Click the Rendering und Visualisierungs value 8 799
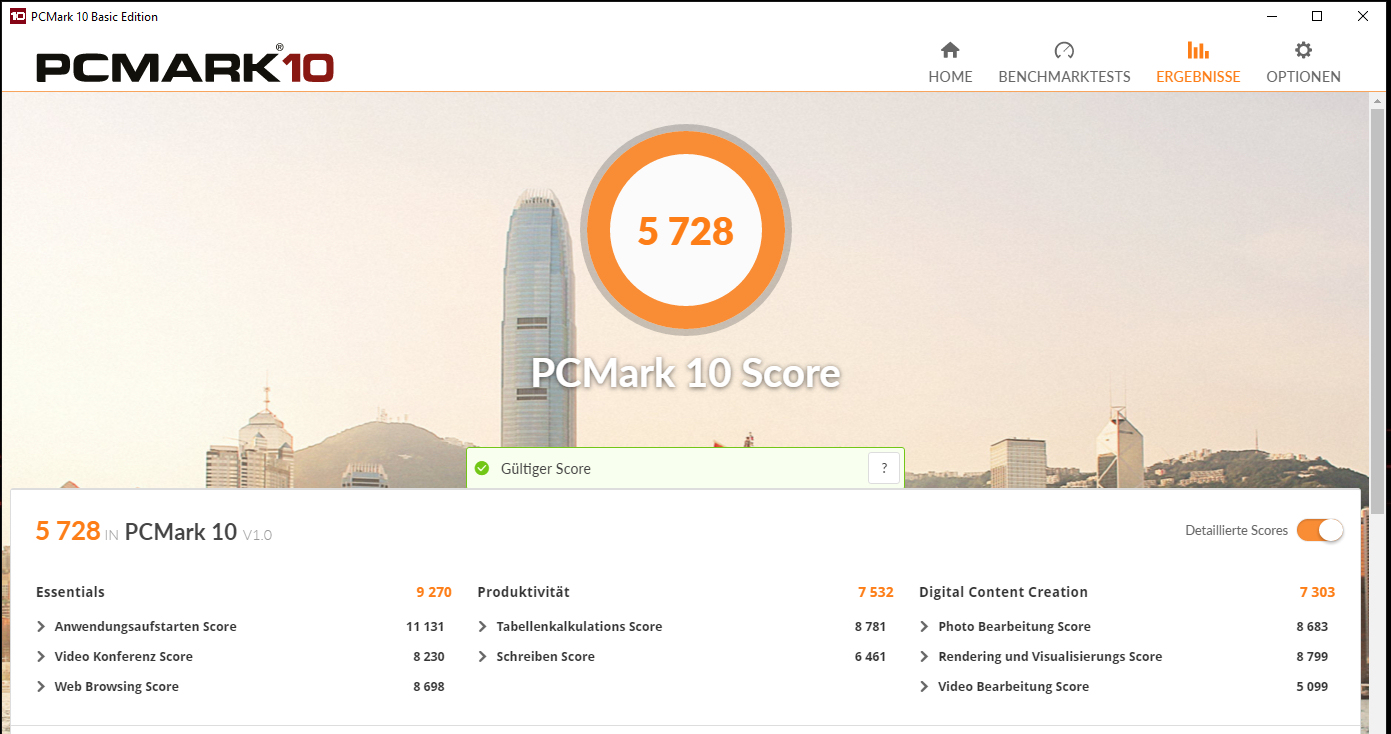1391x734 pixels. [1313, 657]
